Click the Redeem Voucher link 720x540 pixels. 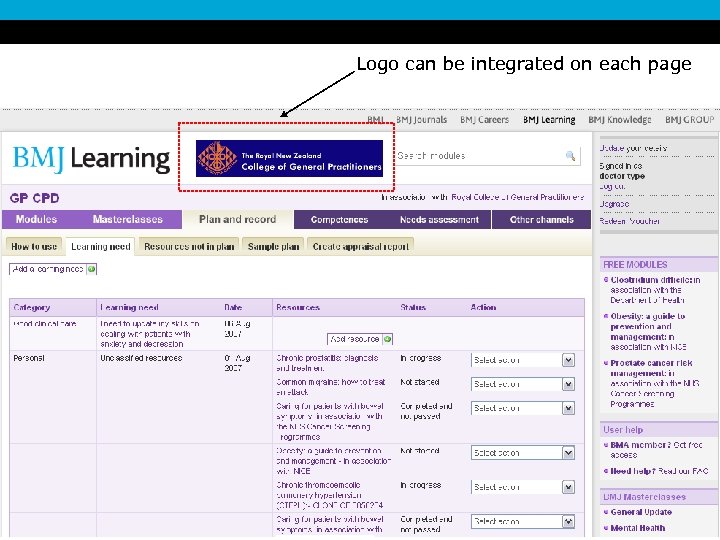tap(630, 221)
